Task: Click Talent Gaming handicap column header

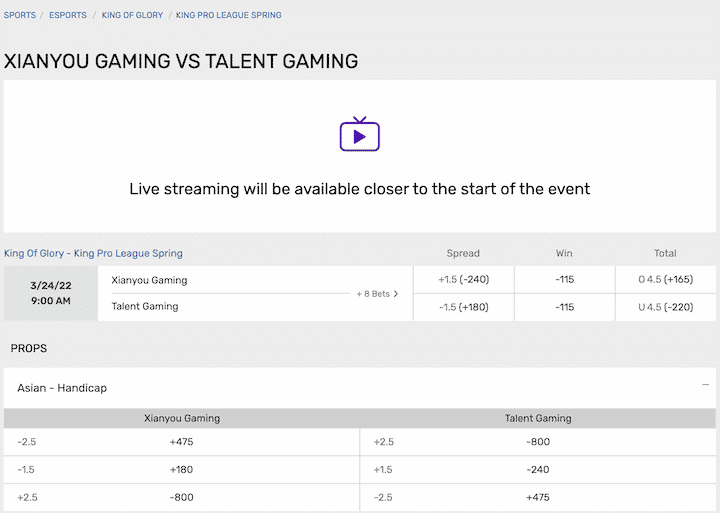Action: tap(538, 418)
